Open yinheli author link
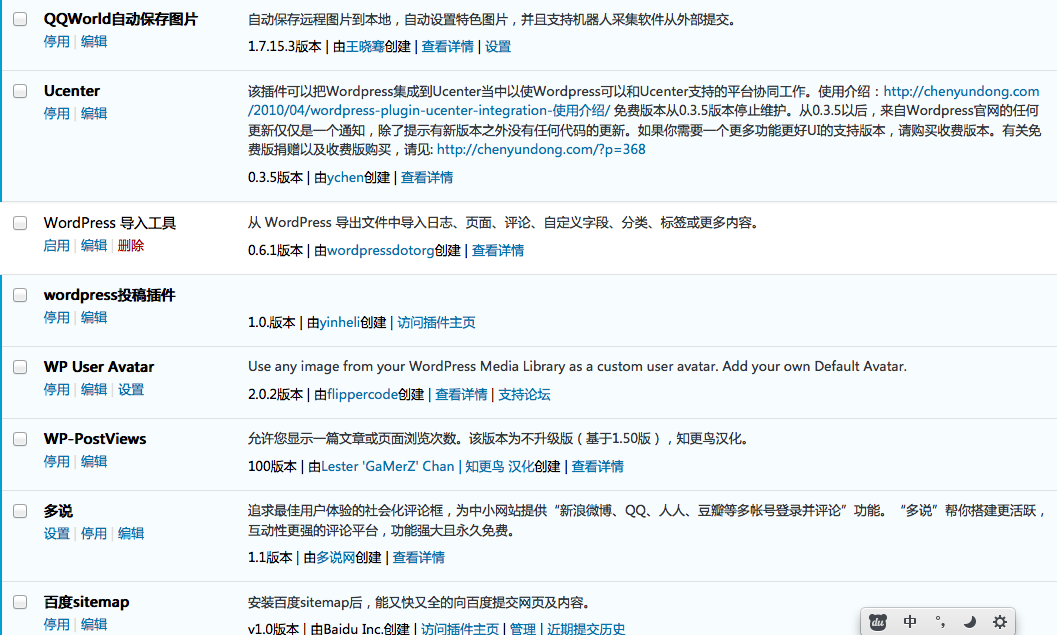Viewport: 1057px width, 635px height. coord(340,322)
